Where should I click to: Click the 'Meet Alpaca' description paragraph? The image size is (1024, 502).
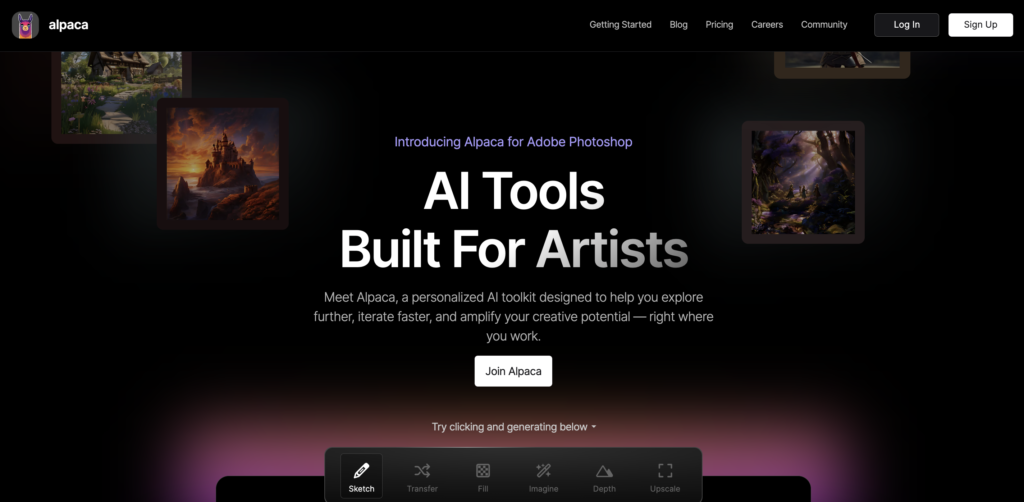513,317
